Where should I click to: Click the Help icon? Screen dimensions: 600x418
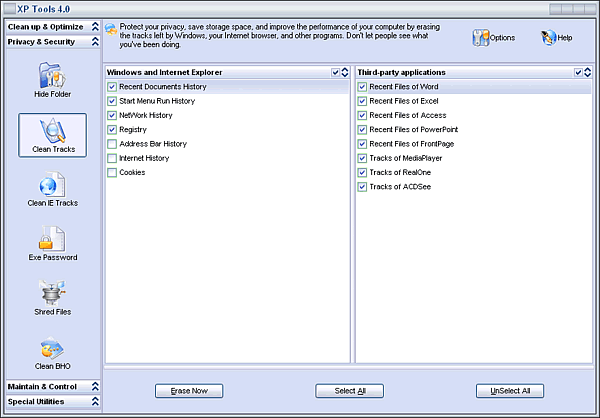[x=548, y=38]
